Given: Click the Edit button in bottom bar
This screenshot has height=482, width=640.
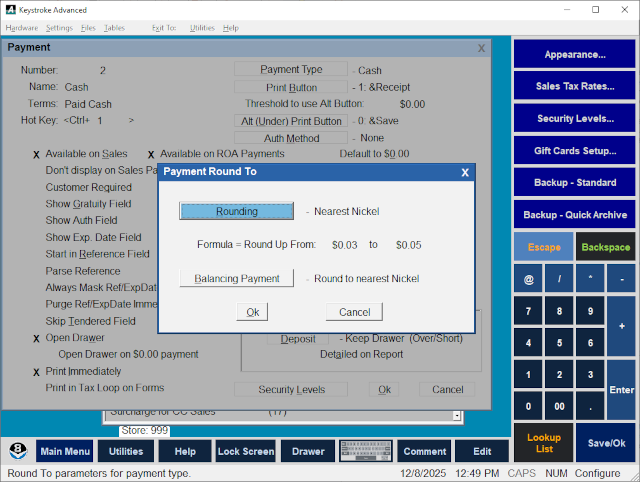Looking at the screenshot, I should click(482, 451).
